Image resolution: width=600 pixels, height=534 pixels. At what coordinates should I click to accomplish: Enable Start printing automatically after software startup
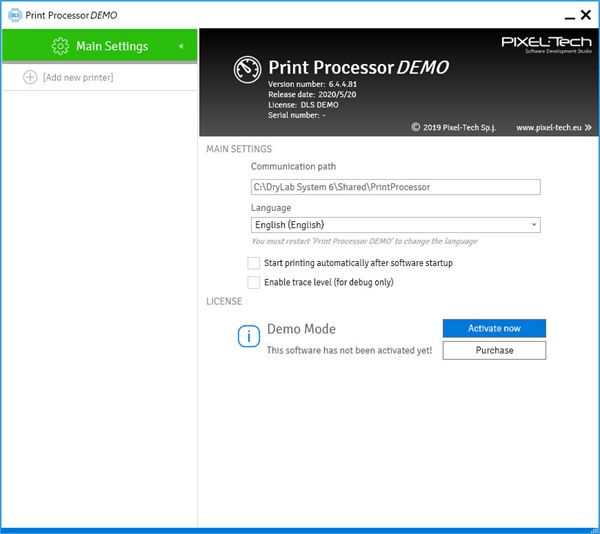pos(254,263)
